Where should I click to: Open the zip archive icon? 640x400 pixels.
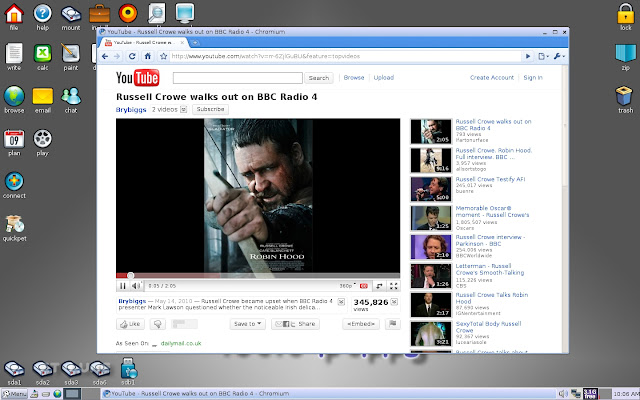(x=625, y=54)
